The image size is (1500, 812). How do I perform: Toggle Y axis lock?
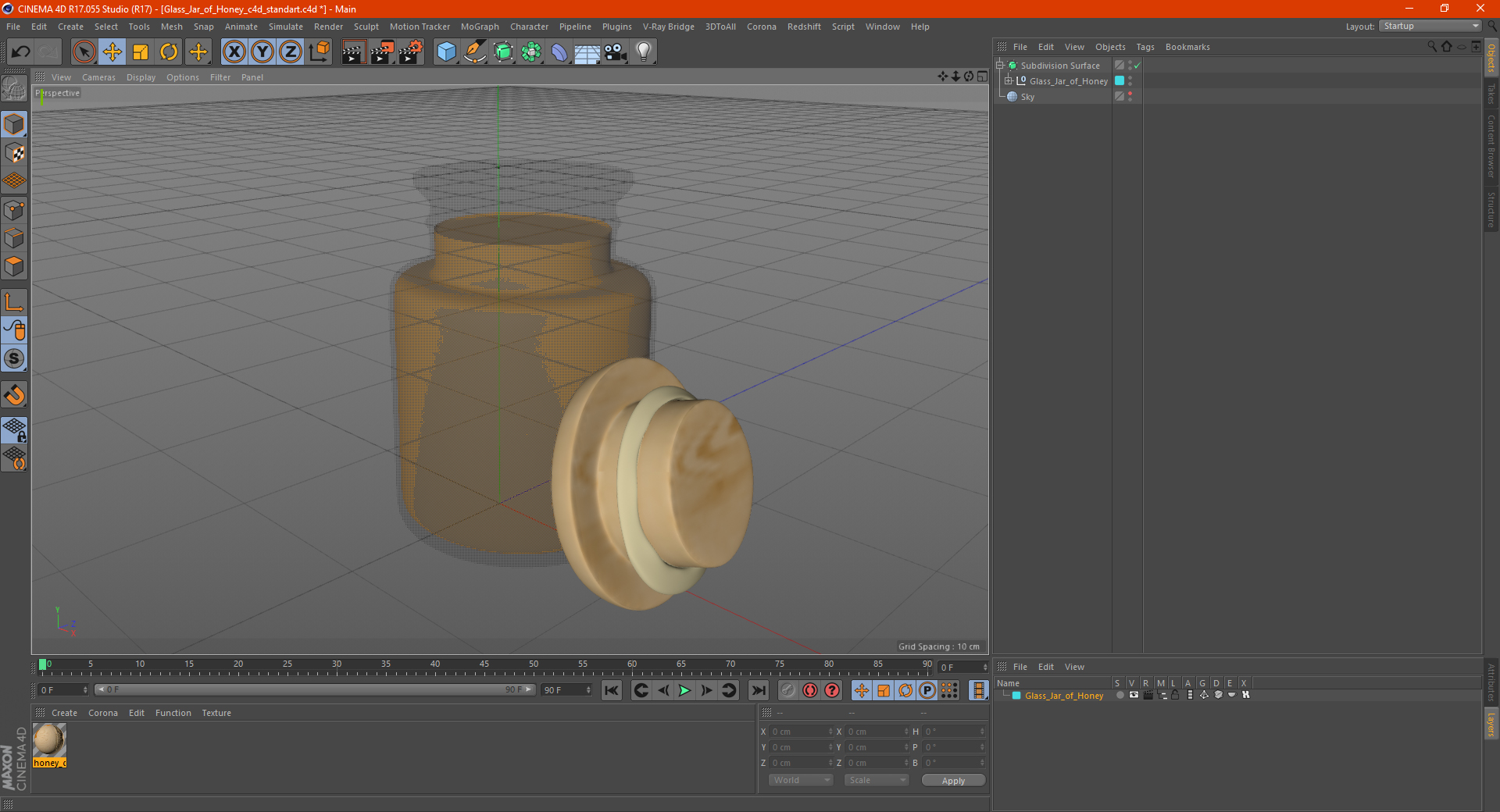(262, 52)
